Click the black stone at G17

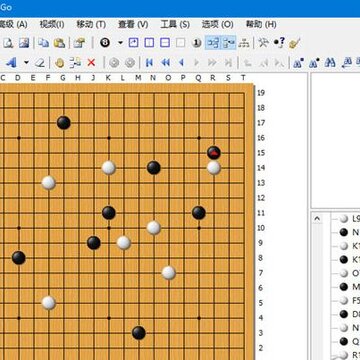click(x=64, y=123)
